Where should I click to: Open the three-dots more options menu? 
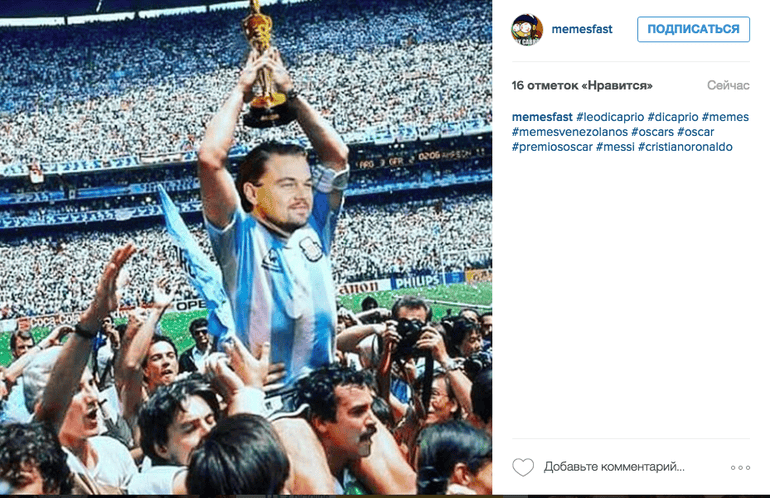740,468
